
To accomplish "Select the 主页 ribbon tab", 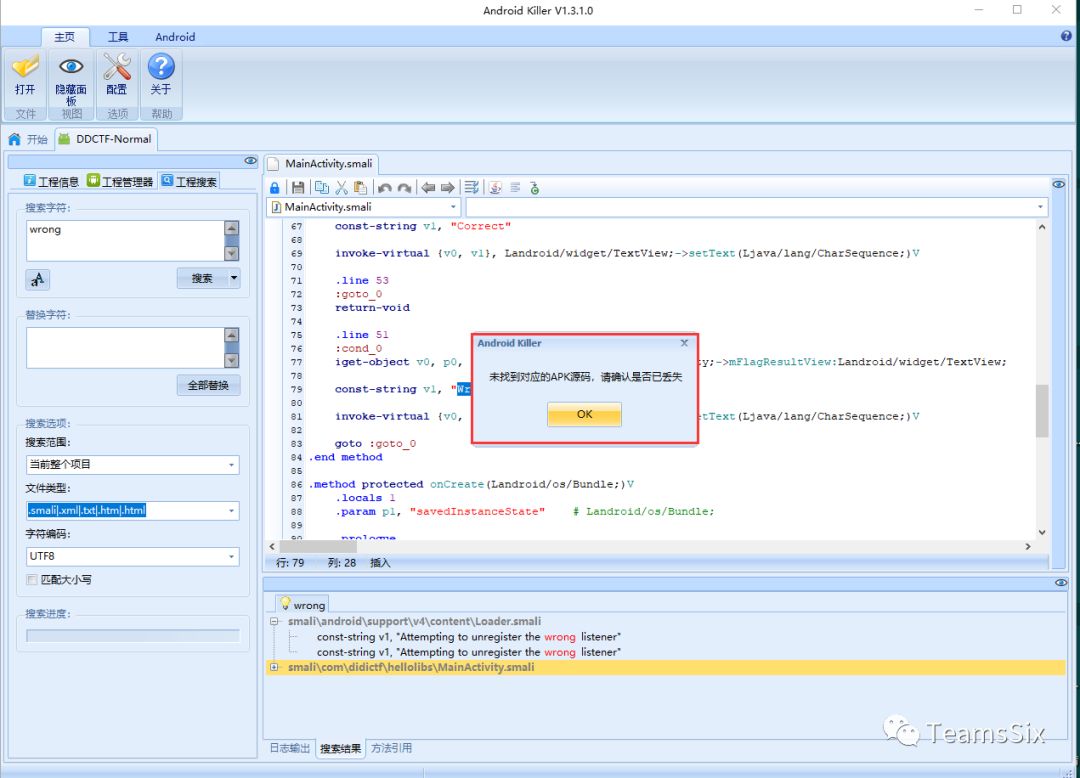I will tap(65, 36).
